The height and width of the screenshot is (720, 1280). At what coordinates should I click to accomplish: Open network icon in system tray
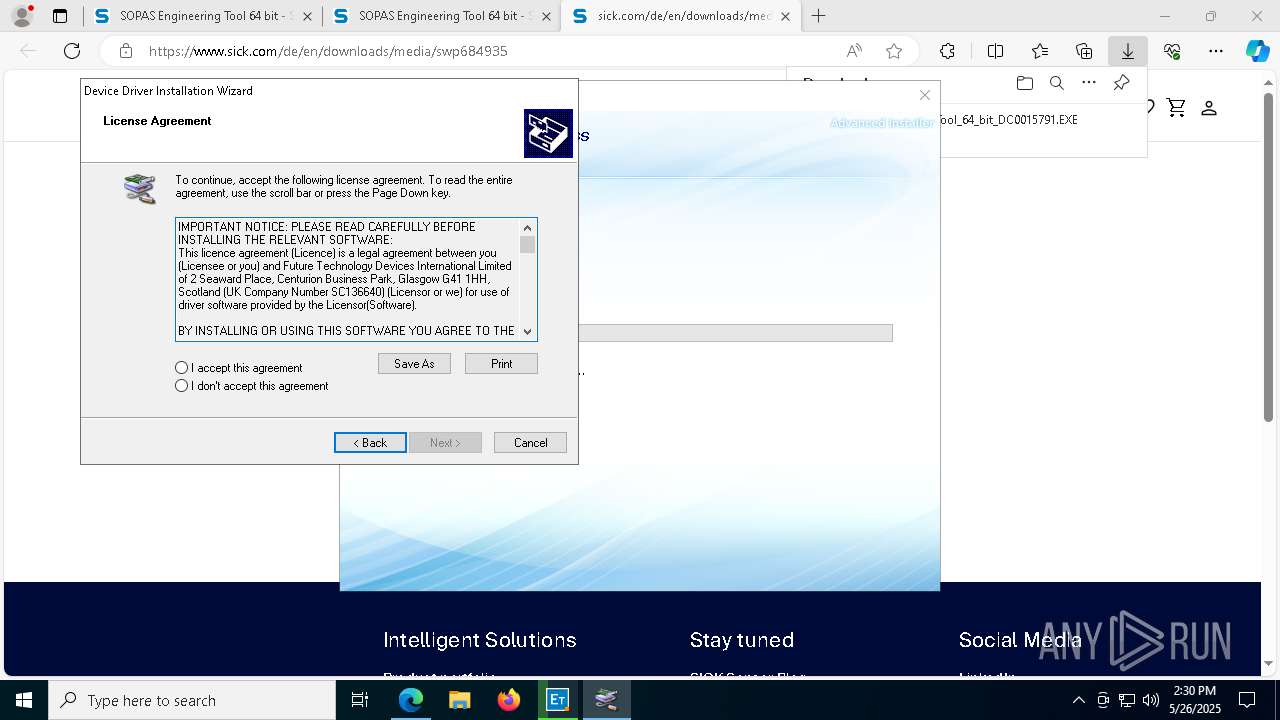coord(1127,700)
